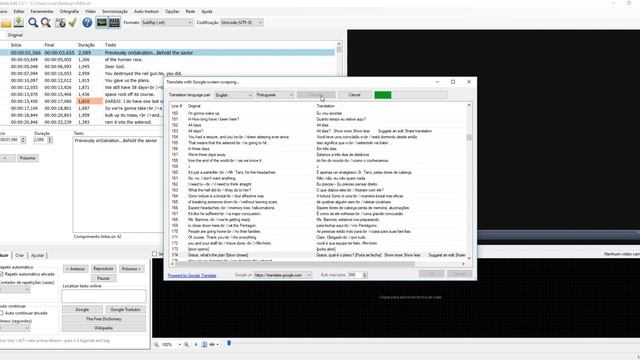Toggle video player toolbar icon
Screen dimensions: 640x360
pyautogui.click(x=114, y=22)
